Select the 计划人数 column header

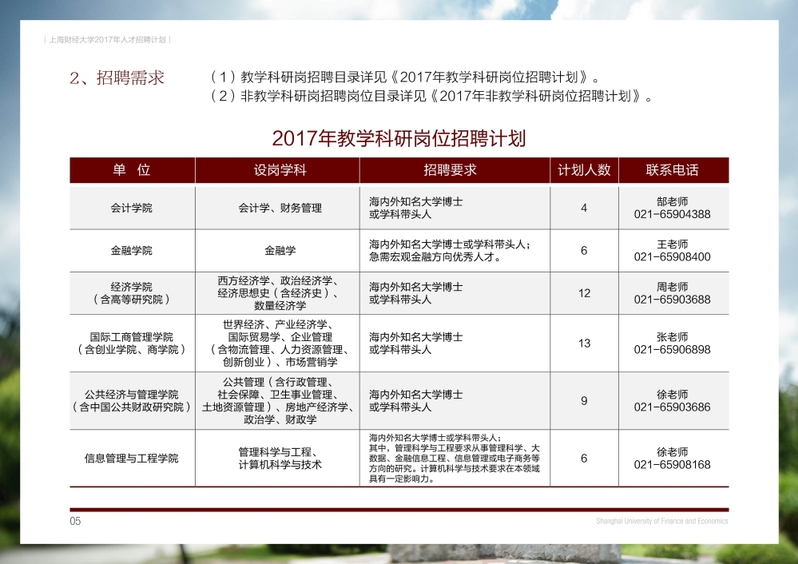[584, 170]
